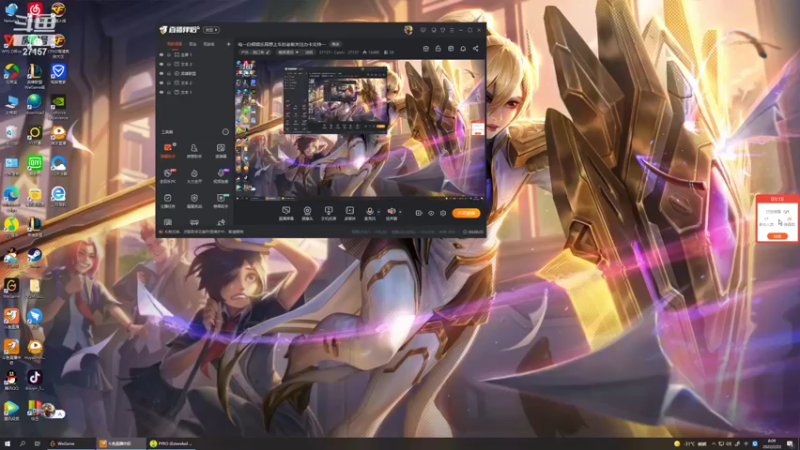Lock the 全屏1 source layer
This screenshot has width=800, height=450.
pos(169,55)
